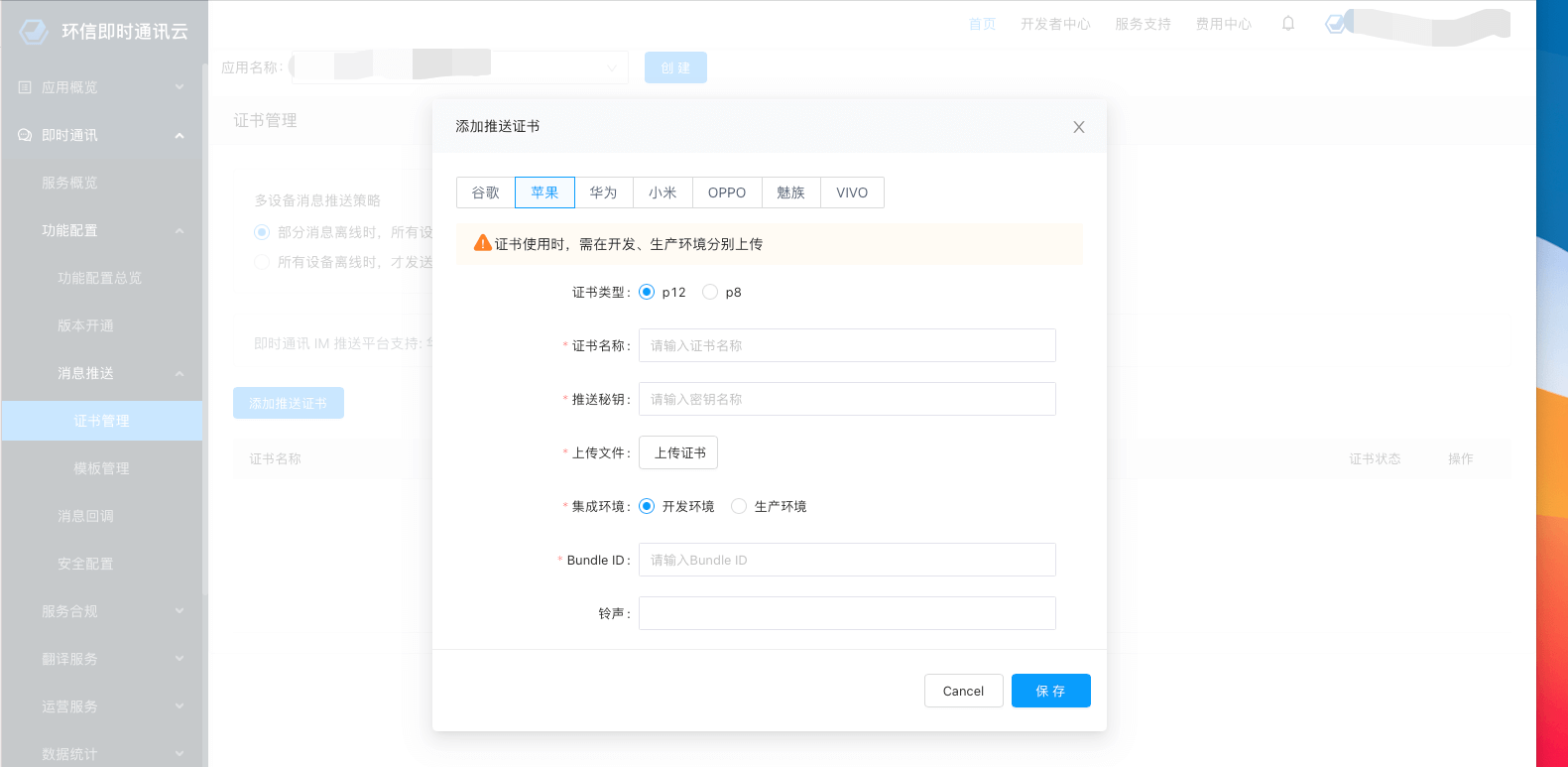Image resolution: width=1568 pixels, height=767 pixels.
Task: Click the user avatar icon in header
Action: pyautogui.click(x=1337, y=24)
